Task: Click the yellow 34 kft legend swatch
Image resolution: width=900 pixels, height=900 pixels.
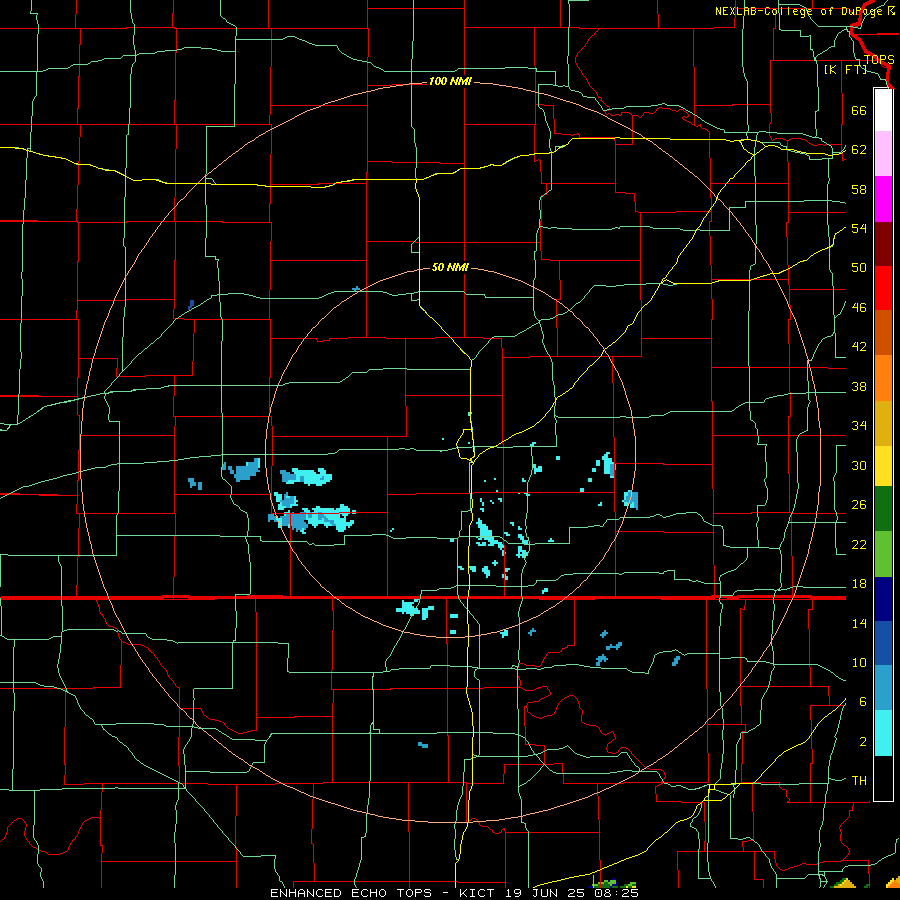Action: point(883,466)
